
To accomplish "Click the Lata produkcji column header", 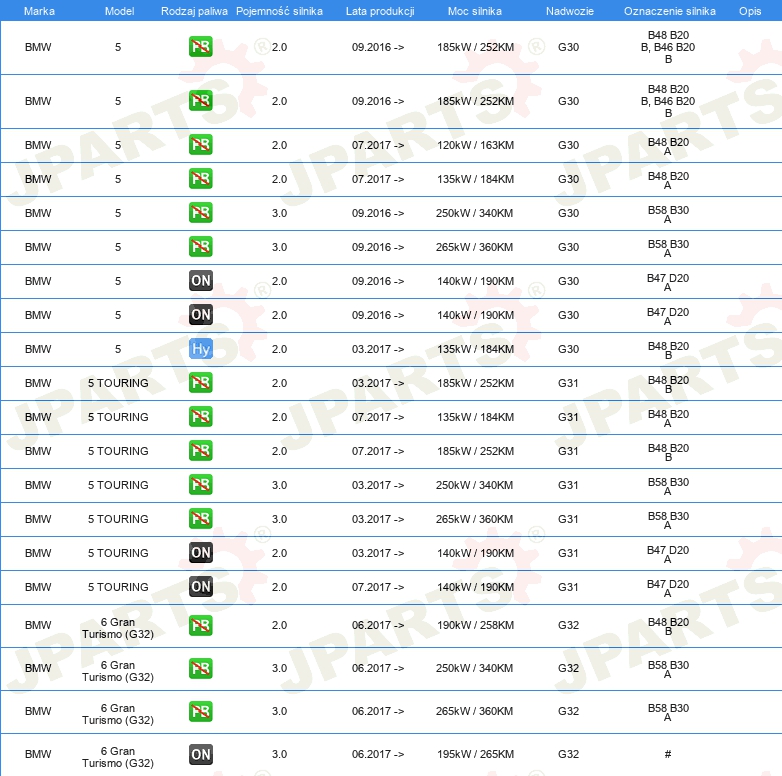I will (379, 10).
